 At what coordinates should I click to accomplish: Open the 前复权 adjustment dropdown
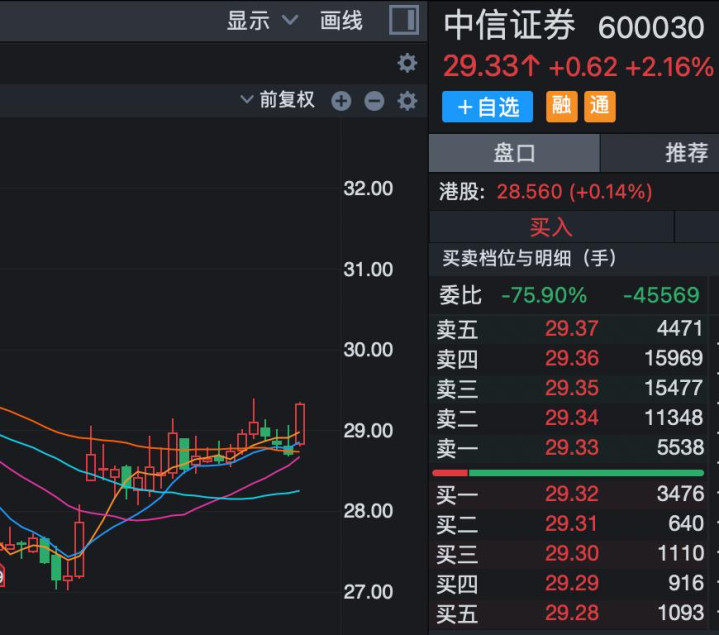[278, 100]
